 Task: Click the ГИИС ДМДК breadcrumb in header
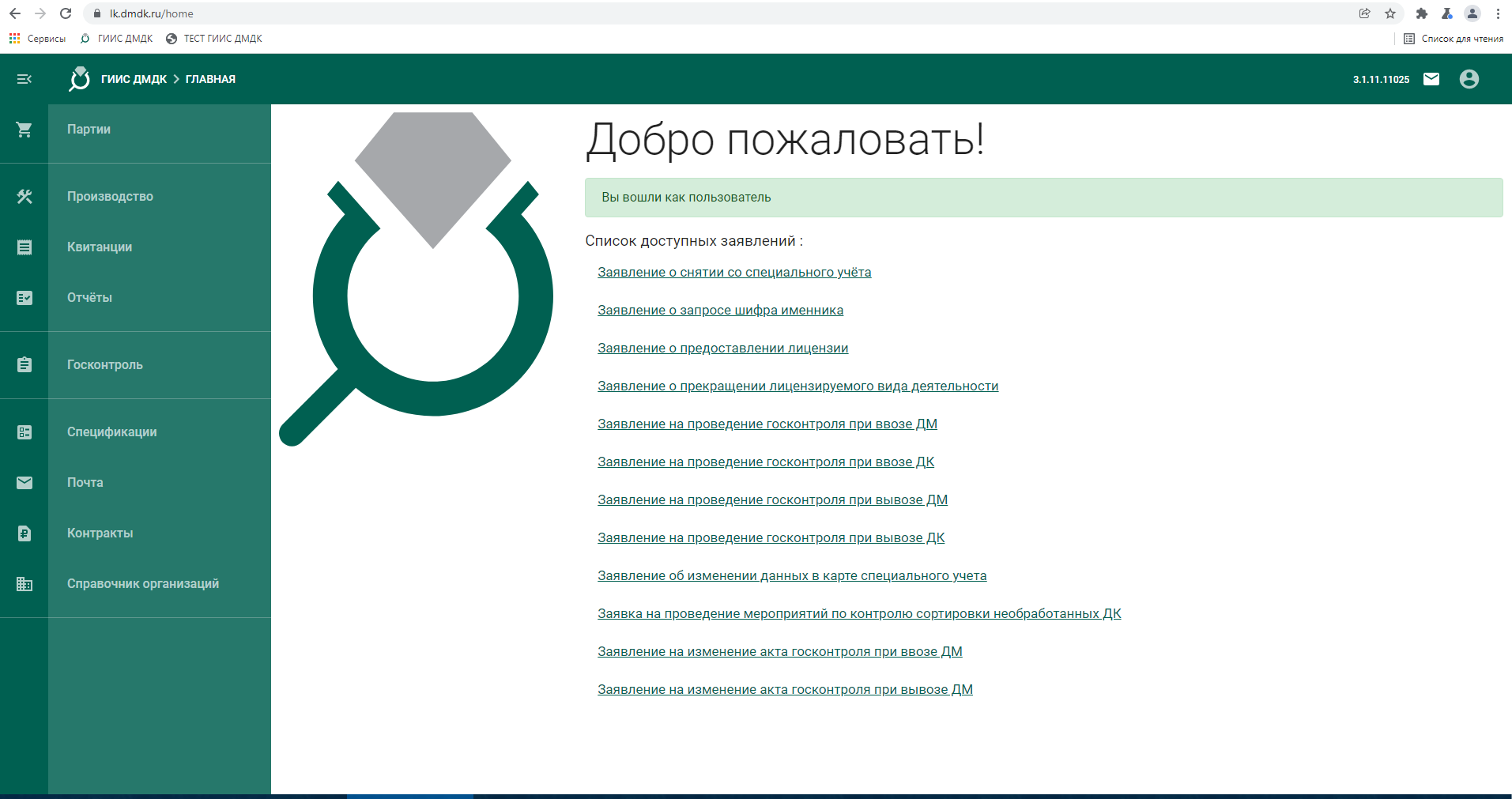[134, 79]
